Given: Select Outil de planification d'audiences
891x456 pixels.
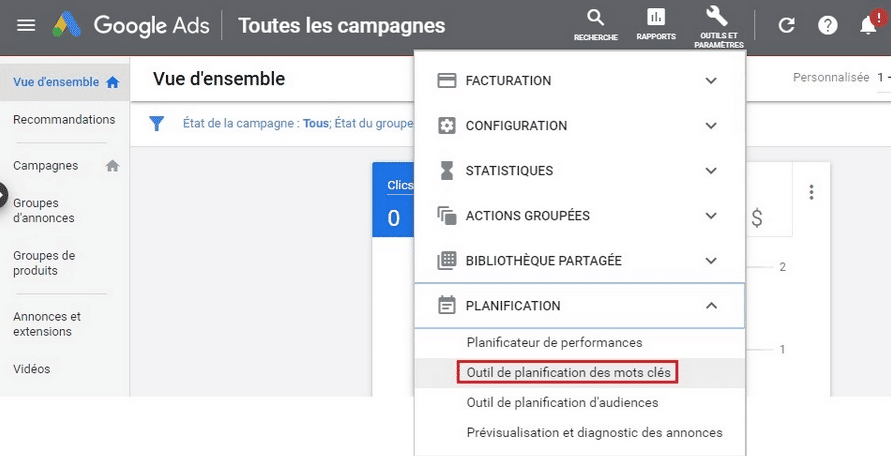Looking at the screenshot, I should (x=562, y=402).
